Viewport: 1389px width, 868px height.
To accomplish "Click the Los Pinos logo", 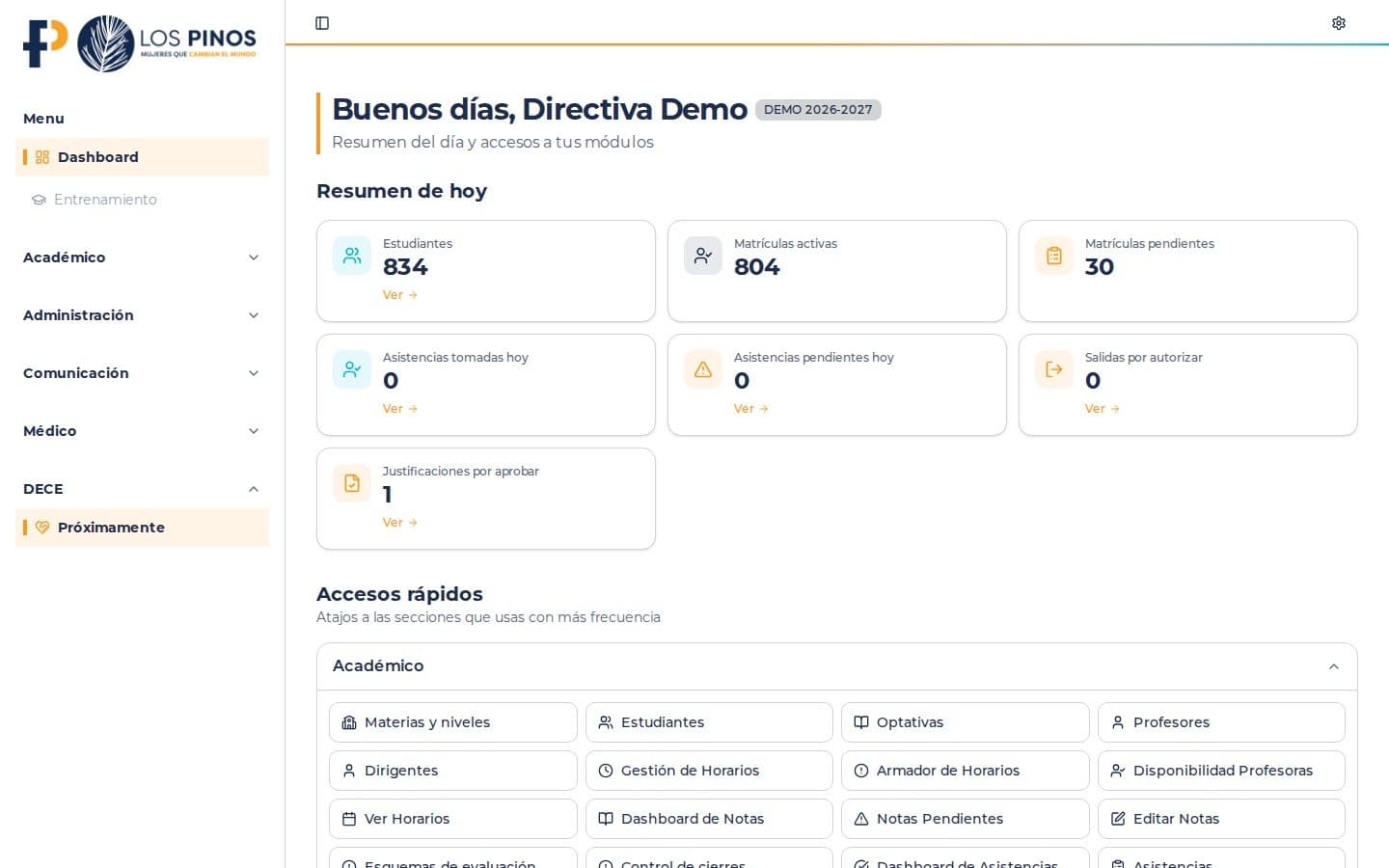I will pos(141,43).
